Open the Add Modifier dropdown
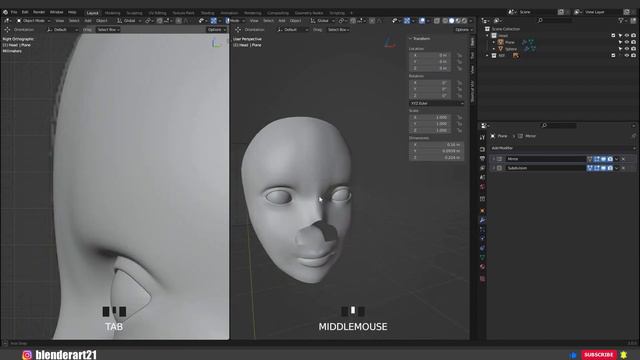Screen dimensions: 640x360 tap(562, 148)
